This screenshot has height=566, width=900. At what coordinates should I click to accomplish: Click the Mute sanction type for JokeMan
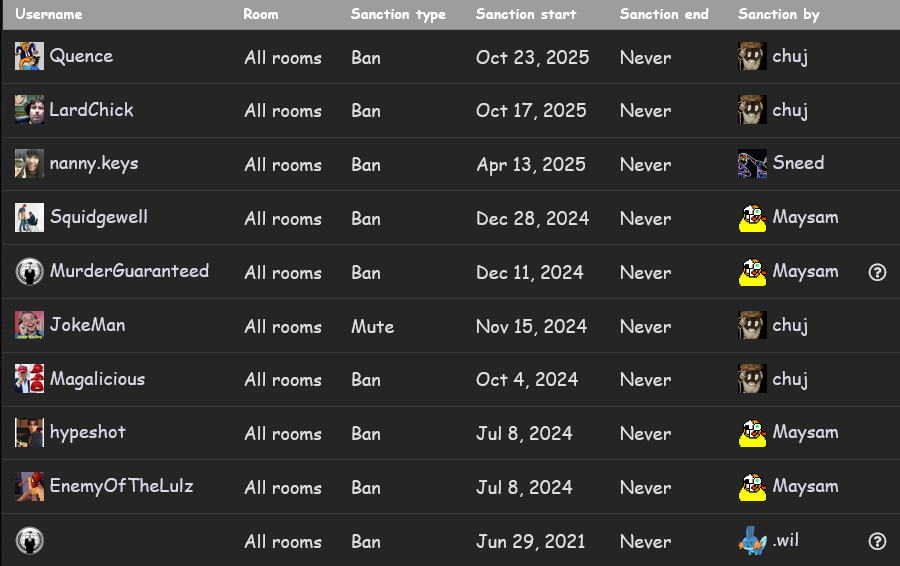372,326
